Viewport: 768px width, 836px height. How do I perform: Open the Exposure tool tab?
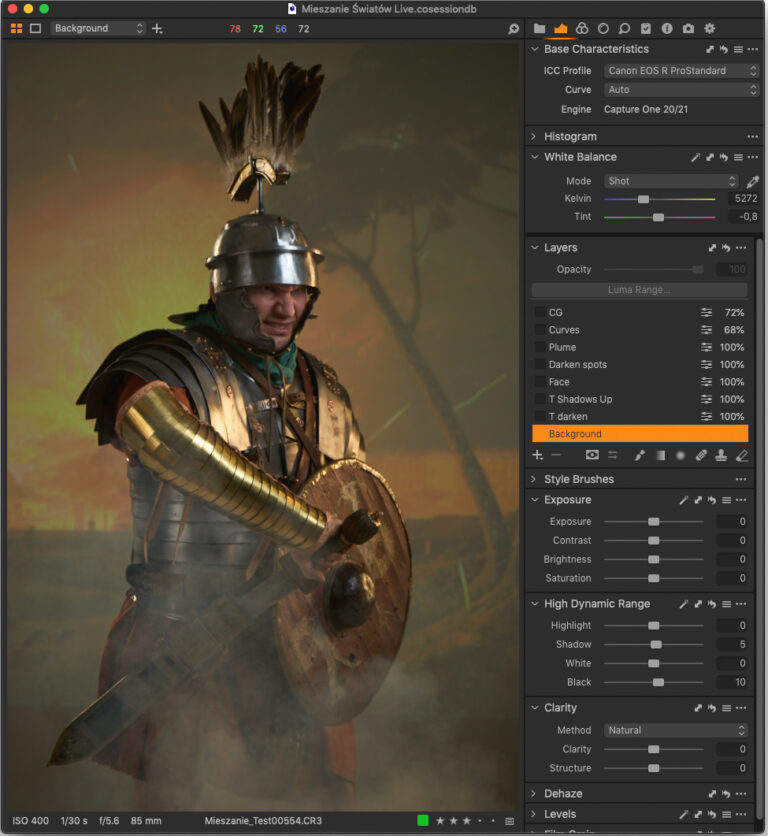pyautogui.click(x=561, y=28)
